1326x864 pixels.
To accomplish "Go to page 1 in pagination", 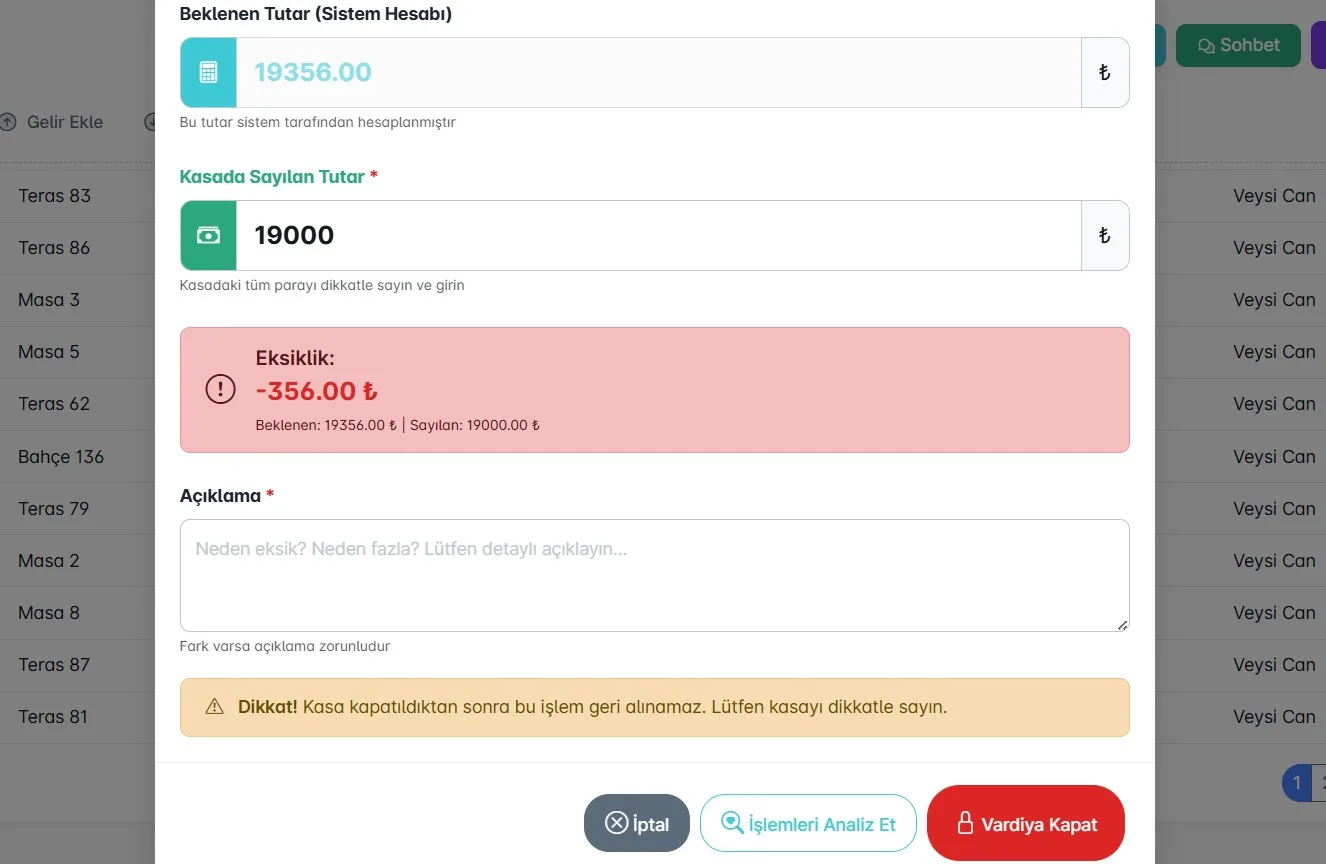I will (x=1296, y=782).
